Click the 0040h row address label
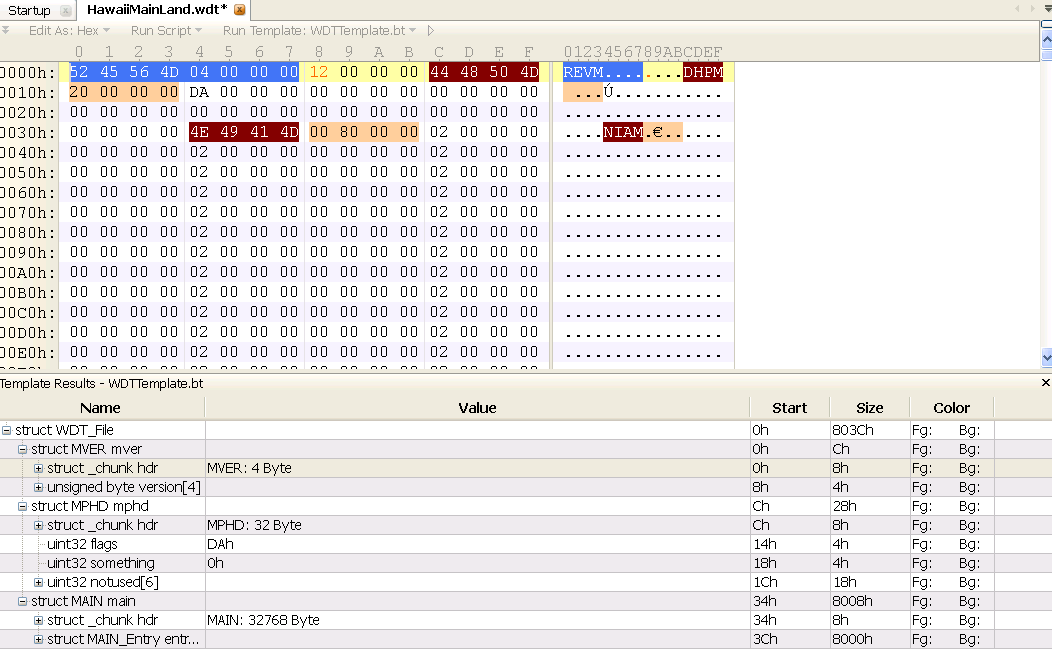The width and height of the screenshot is (1052, 663). coord(27,152)
